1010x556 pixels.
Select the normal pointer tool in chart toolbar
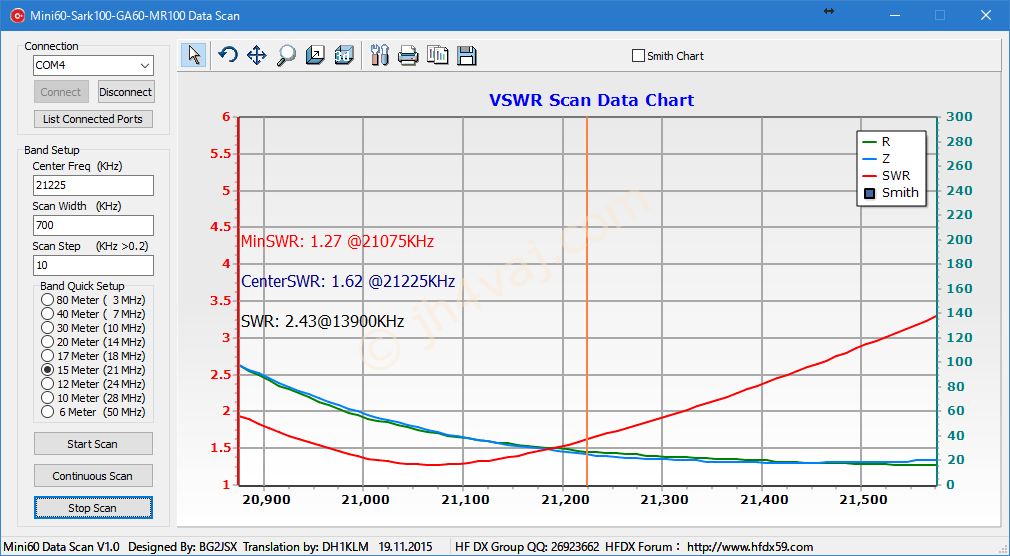point(193,55)
